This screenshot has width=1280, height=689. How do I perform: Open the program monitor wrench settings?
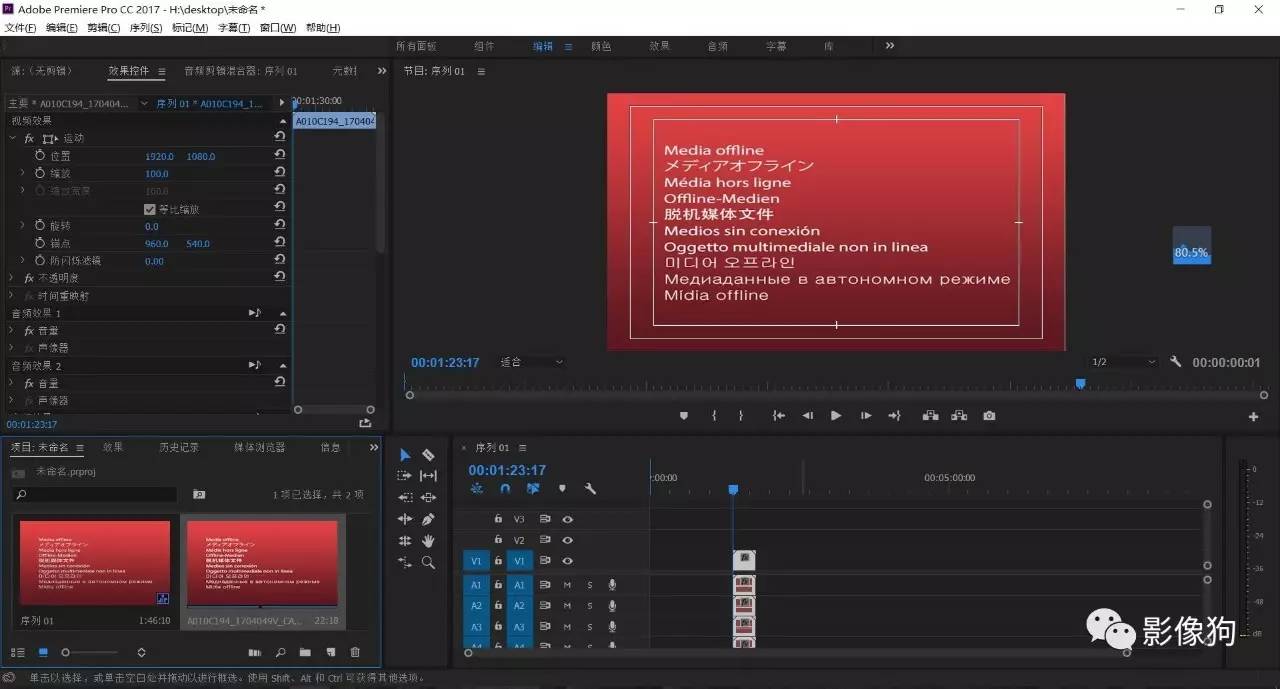[x=1176, y=362]
